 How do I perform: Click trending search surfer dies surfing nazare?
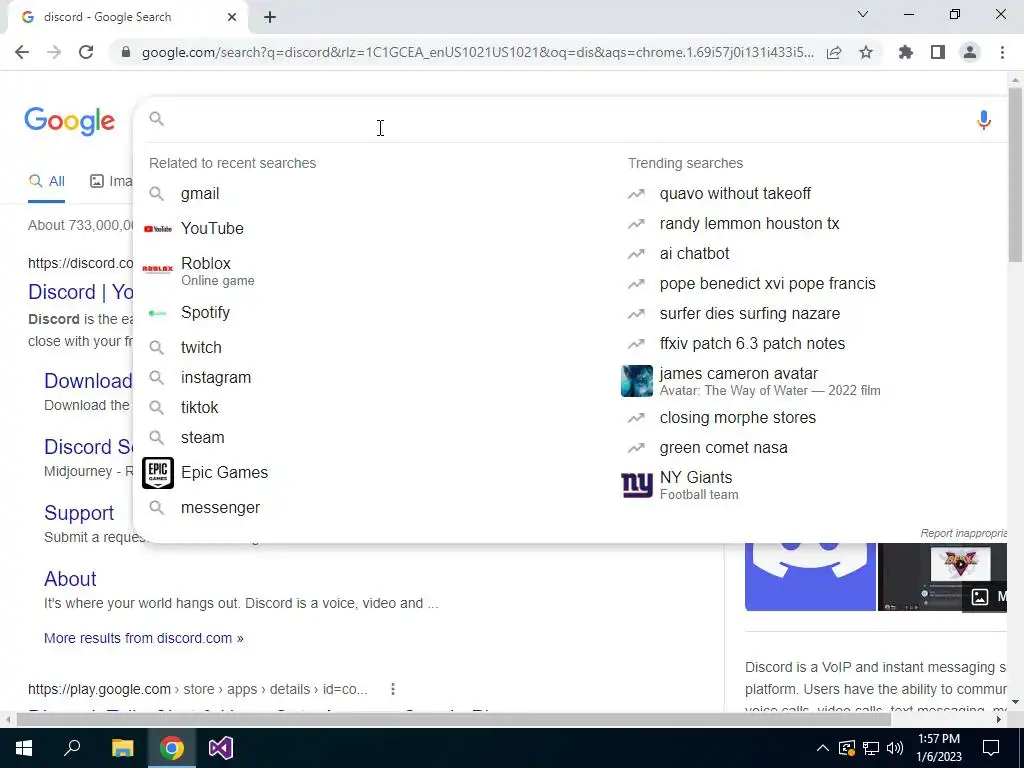pos(750,313)
